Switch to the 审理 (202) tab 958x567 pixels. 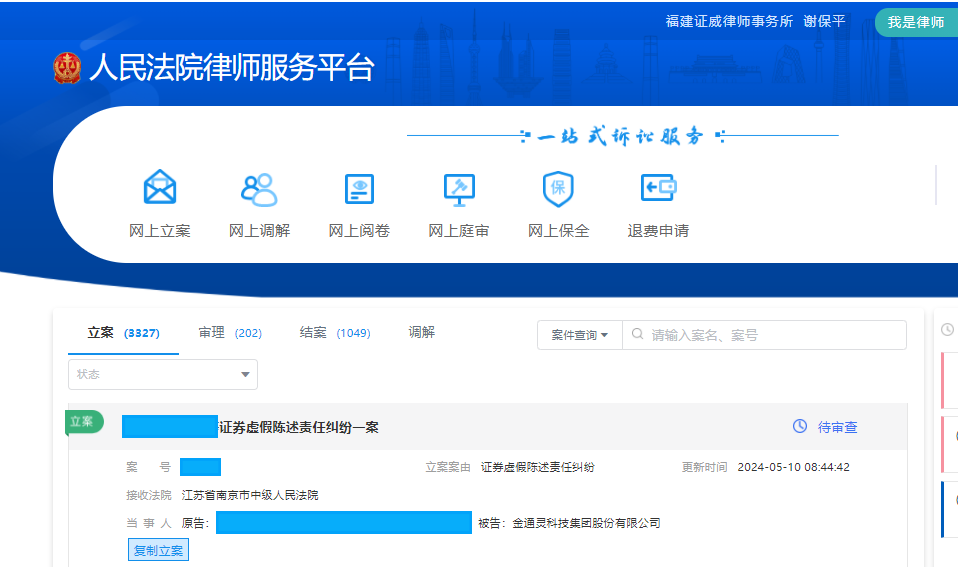pos(230,333)
